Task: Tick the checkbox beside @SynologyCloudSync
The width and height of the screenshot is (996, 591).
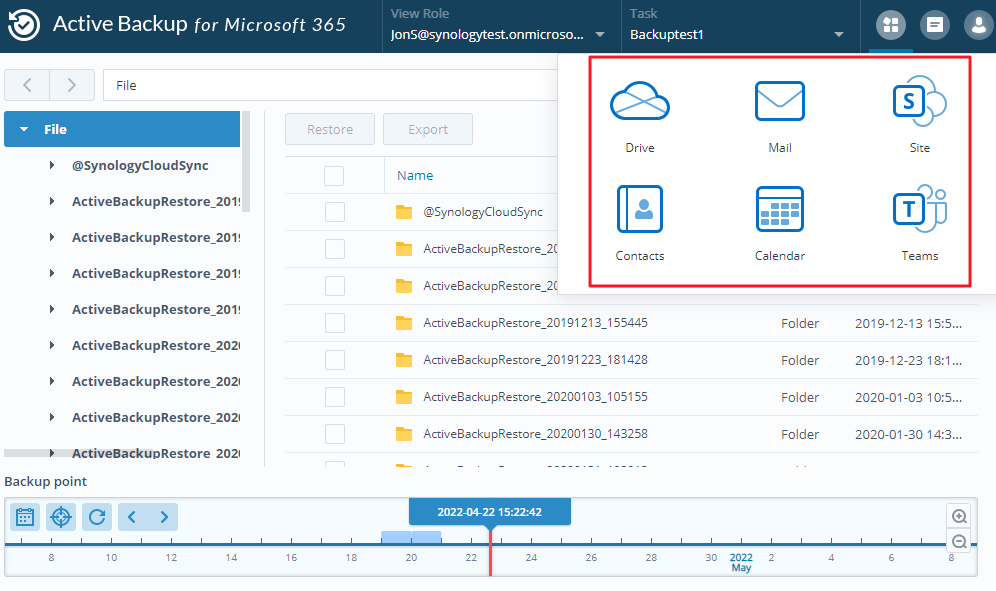Action: coord(335,212)
